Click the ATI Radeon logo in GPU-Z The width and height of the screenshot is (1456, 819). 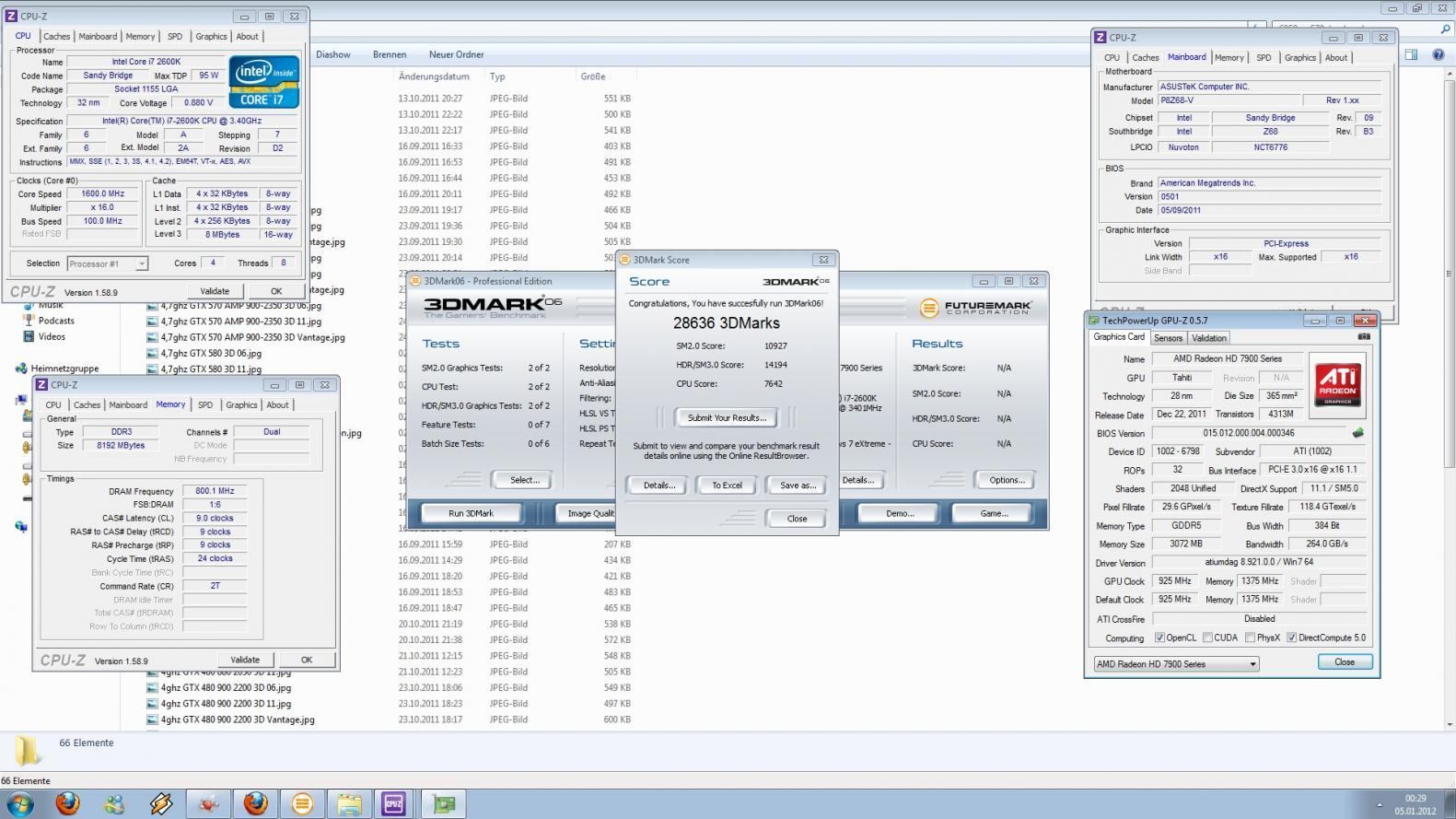[1337, 386]
